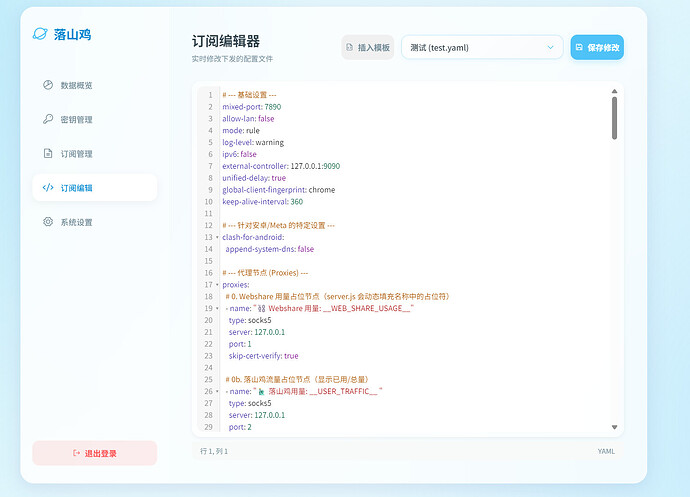Click the file icon on 插入模板
This screenshot has height=497, width=690.
[349, 47]
